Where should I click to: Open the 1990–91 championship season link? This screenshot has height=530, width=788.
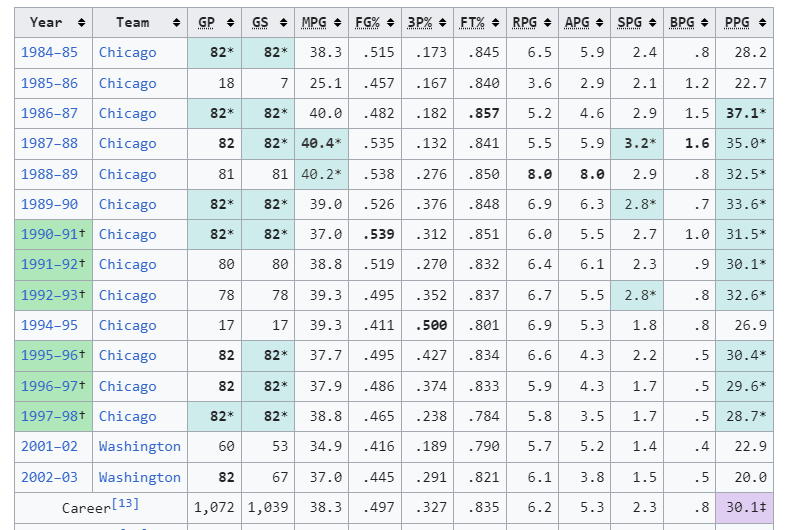coord(49,234)
